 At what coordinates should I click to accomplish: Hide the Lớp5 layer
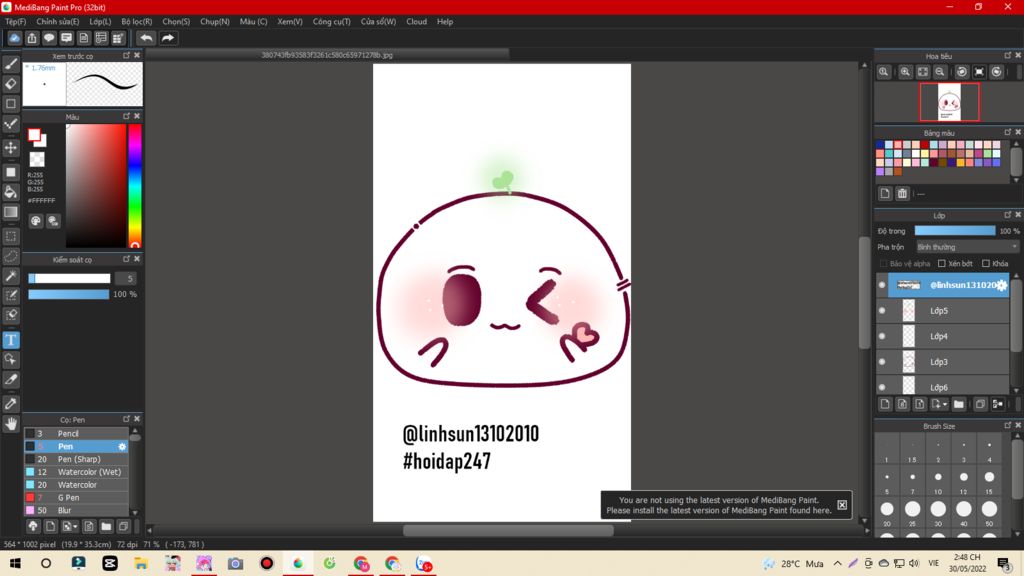pyautogui.click(x=882, y=310)
